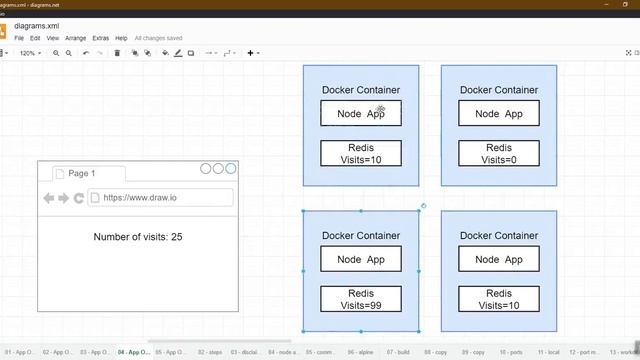The height and width of the screenshot is (360, 640).
Task: Open the Arrange menu
Action: pos(76,38)
